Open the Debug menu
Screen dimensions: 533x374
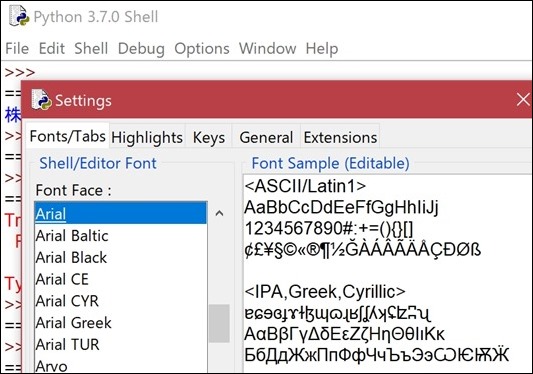[141, 49]
